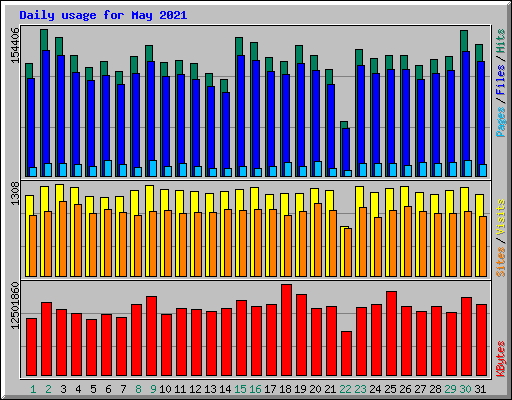
Task: Click day label 31 on x-axis
Action: tap(480, 389)
